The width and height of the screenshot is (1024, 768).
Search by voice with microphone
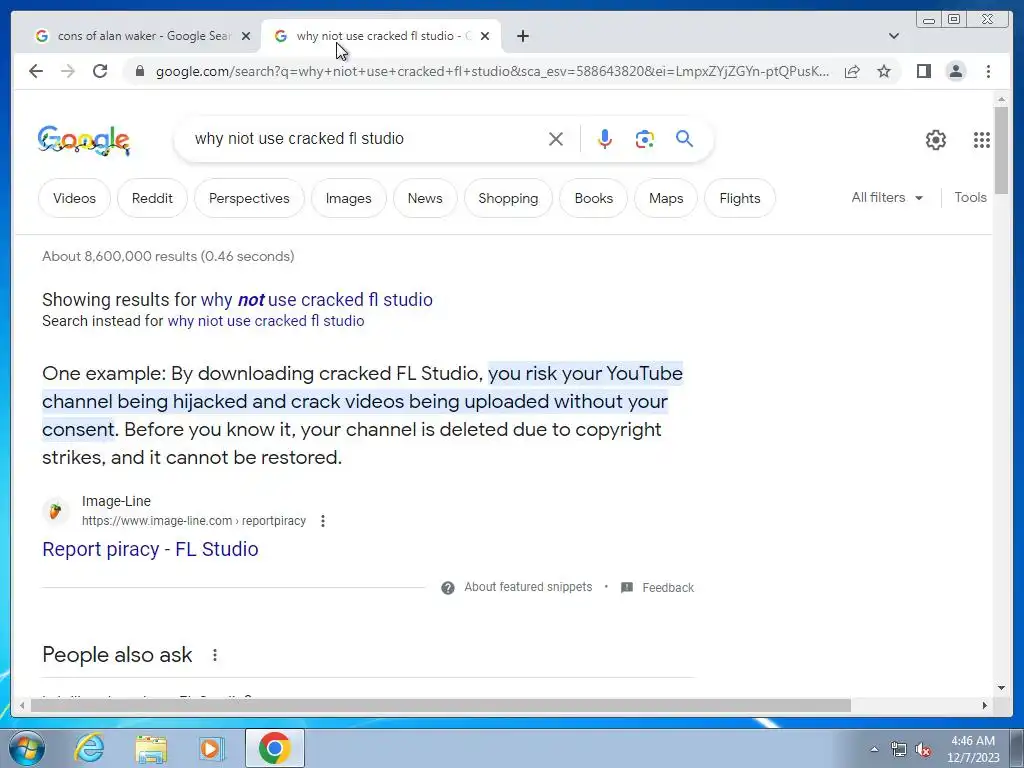pyautogui.click(x=605, y=139)
